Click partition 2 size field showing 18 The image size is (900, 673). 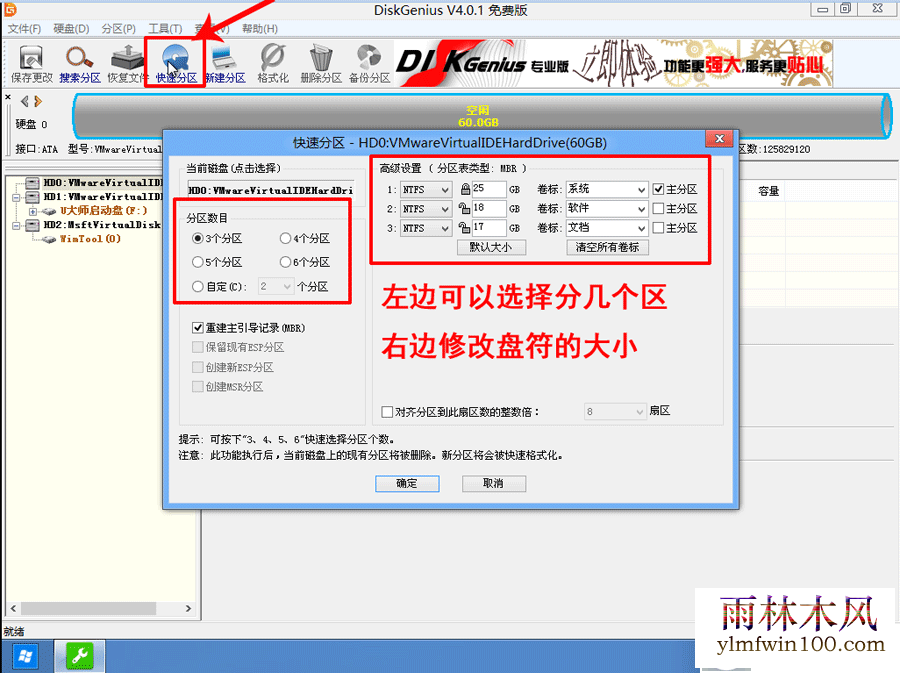tap(488, 208)
